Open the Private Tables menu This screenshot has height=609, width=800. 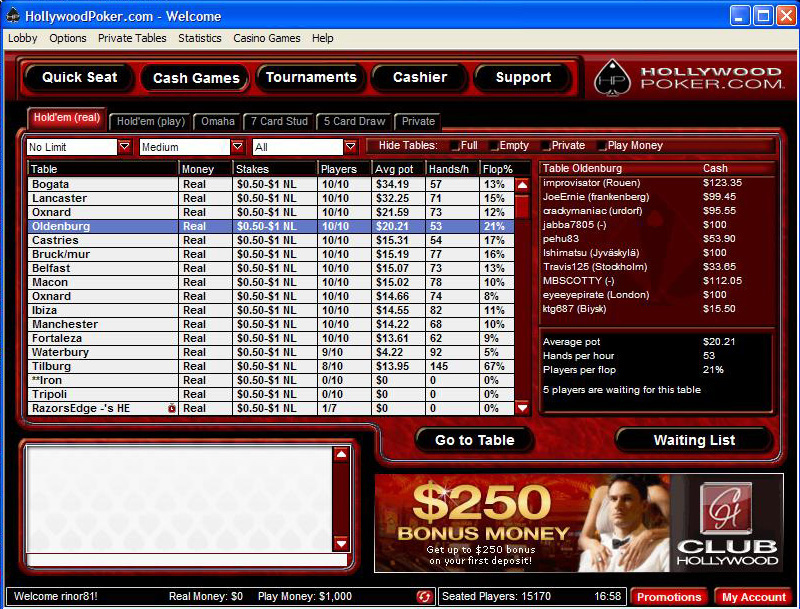pos(132,38)
